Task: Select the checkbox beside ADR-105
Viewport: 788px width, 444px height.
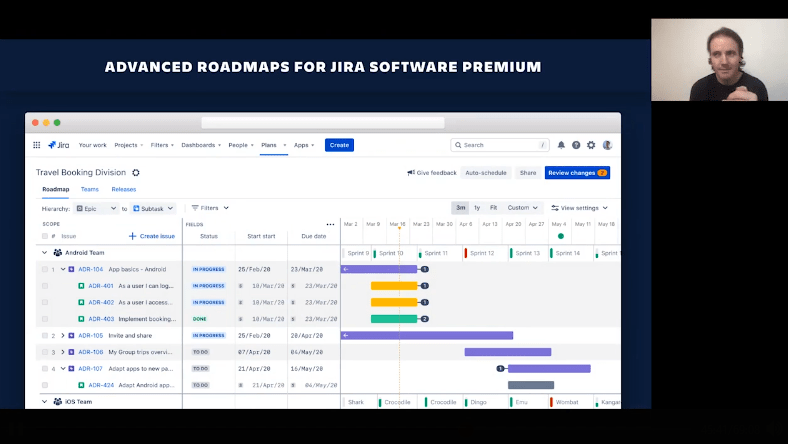Action: [x=45, y=335]
